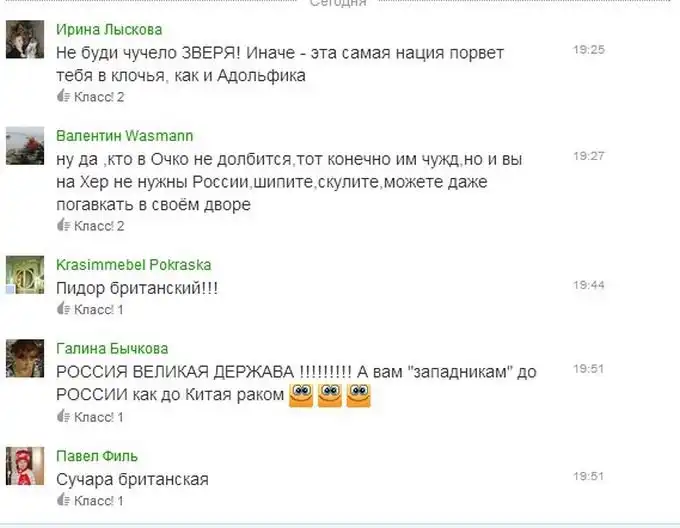Click the 19:44 comment timestamp
Image resolution: width=680 pixels, height=528 pixels.
(588, 285)
